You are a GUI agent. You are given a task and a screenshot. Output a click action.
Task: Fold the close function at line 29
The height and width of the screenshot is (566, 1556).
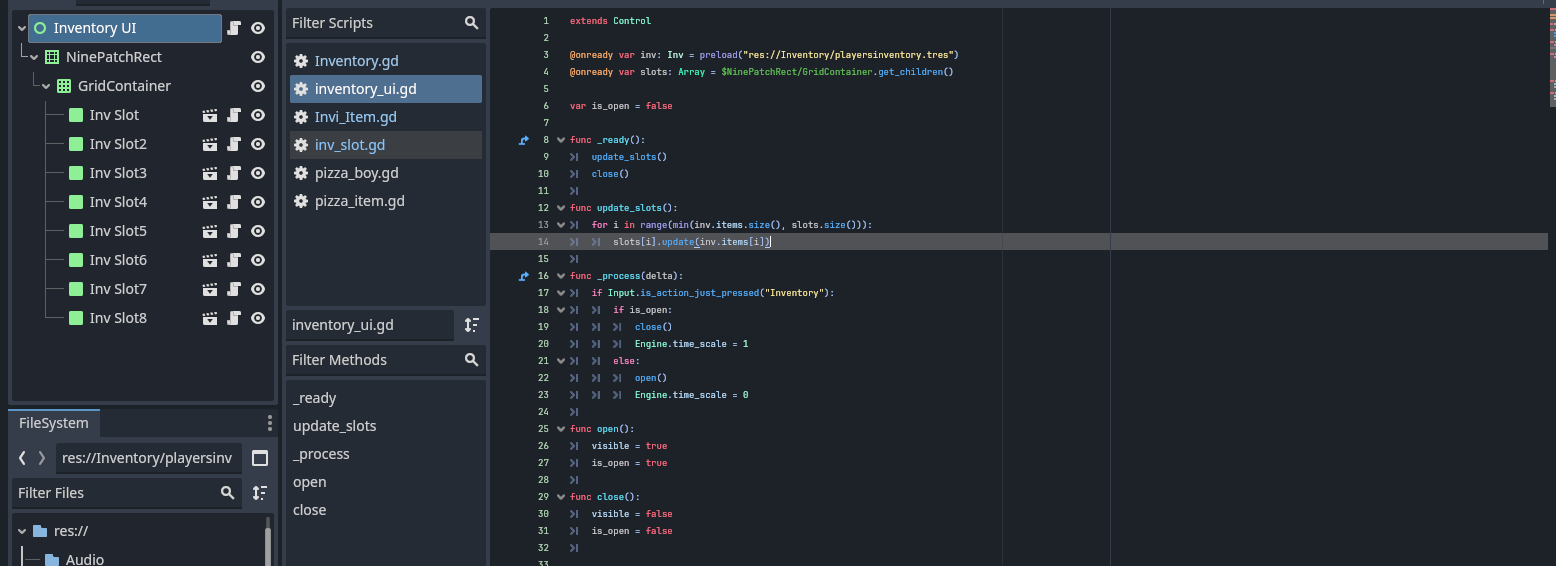[x=560, y=497]
